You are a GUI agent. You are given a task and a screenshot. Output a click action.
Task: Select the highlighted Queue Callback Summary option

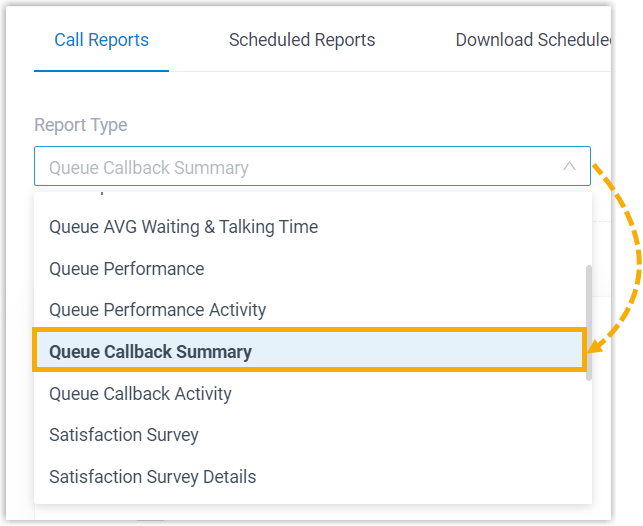(x=150, y=352)
